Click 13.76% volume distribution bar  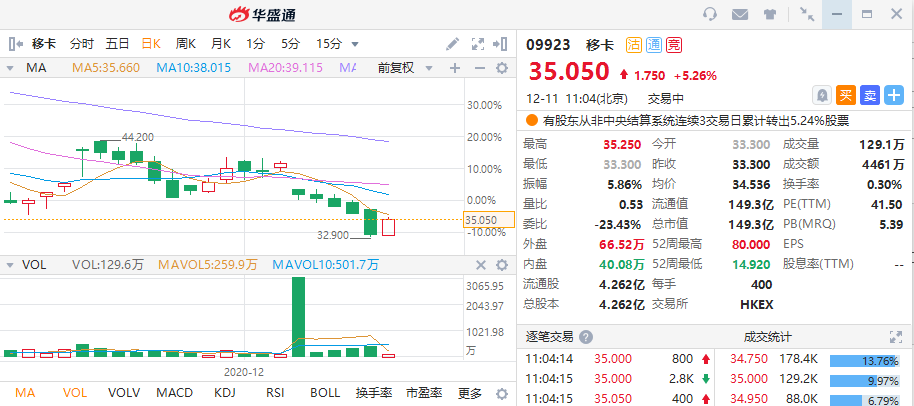pos(864,361)
